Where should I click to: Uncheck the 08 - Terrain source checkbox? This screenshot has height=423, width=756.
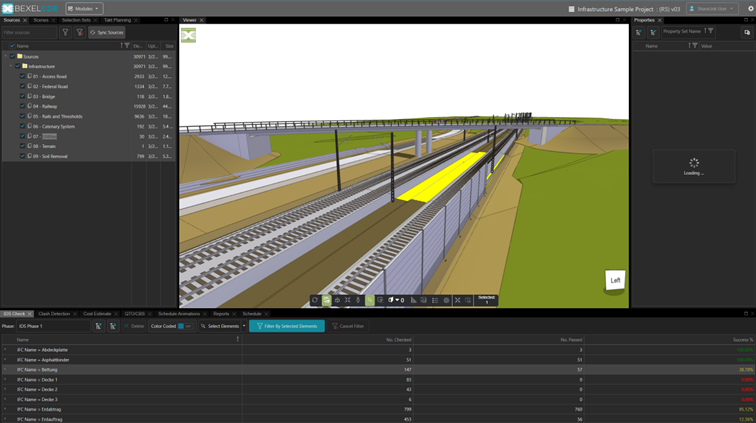pos(23,146)
